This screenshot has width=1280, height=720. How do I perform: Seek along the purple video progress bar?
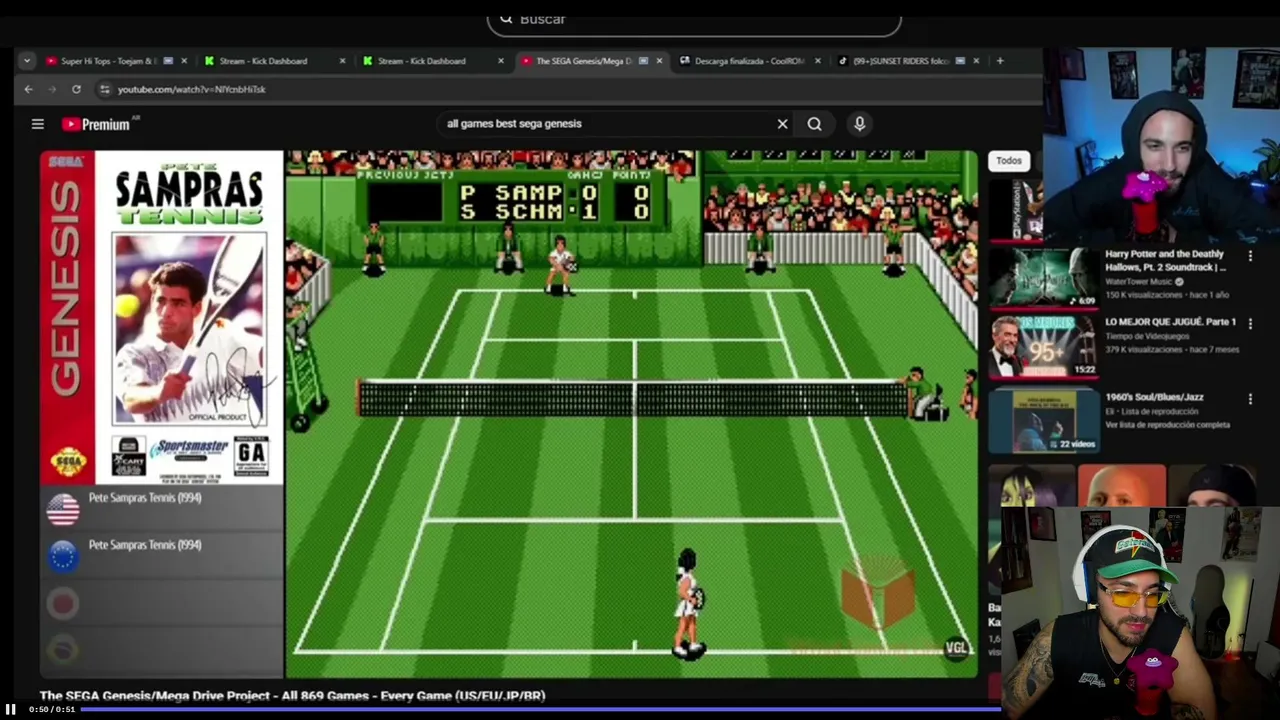(x=539, y=710)
